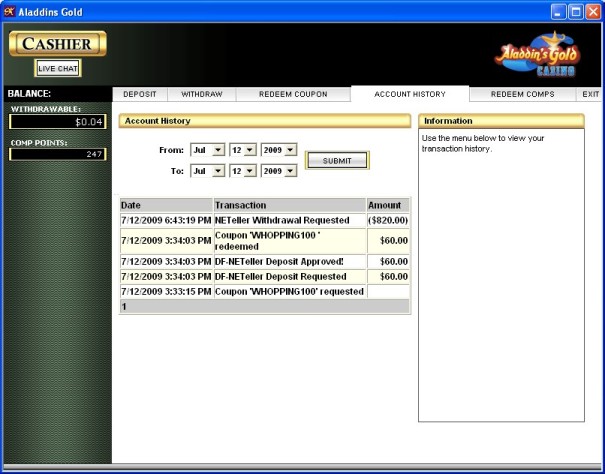Click the Withdrawable balance $0.04 field
The image size is (605, 474).
(x=58, y=122)
